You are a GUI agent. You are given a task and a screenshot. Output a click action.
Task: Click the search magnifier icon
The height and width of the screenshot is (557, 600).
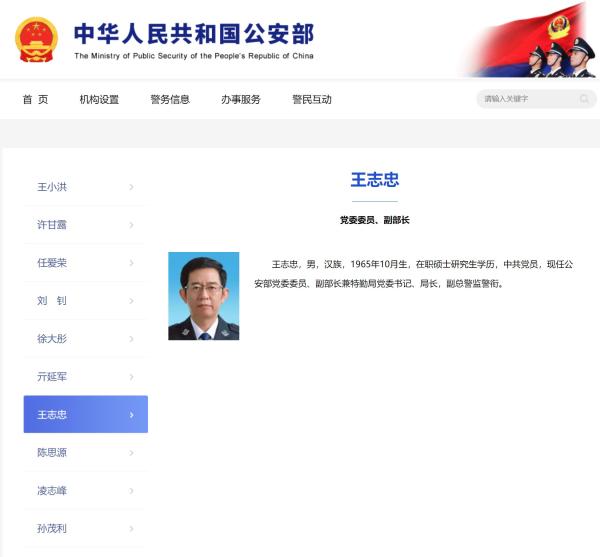(584, 99)
